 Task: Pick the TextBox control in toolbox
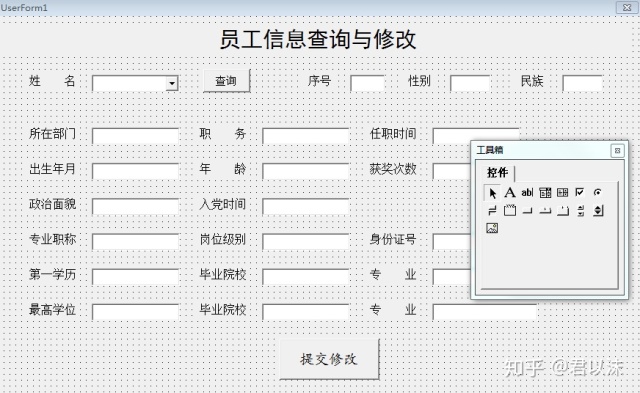point(527,192)
